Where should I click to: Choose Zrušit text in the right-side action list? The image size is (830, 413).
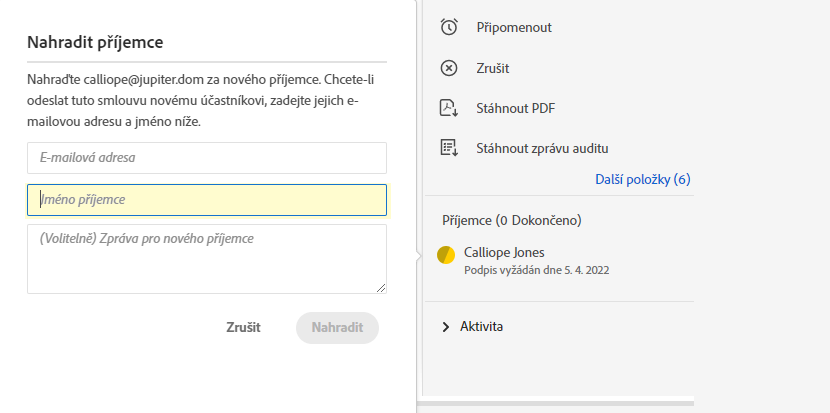click(x=493, y=68)
